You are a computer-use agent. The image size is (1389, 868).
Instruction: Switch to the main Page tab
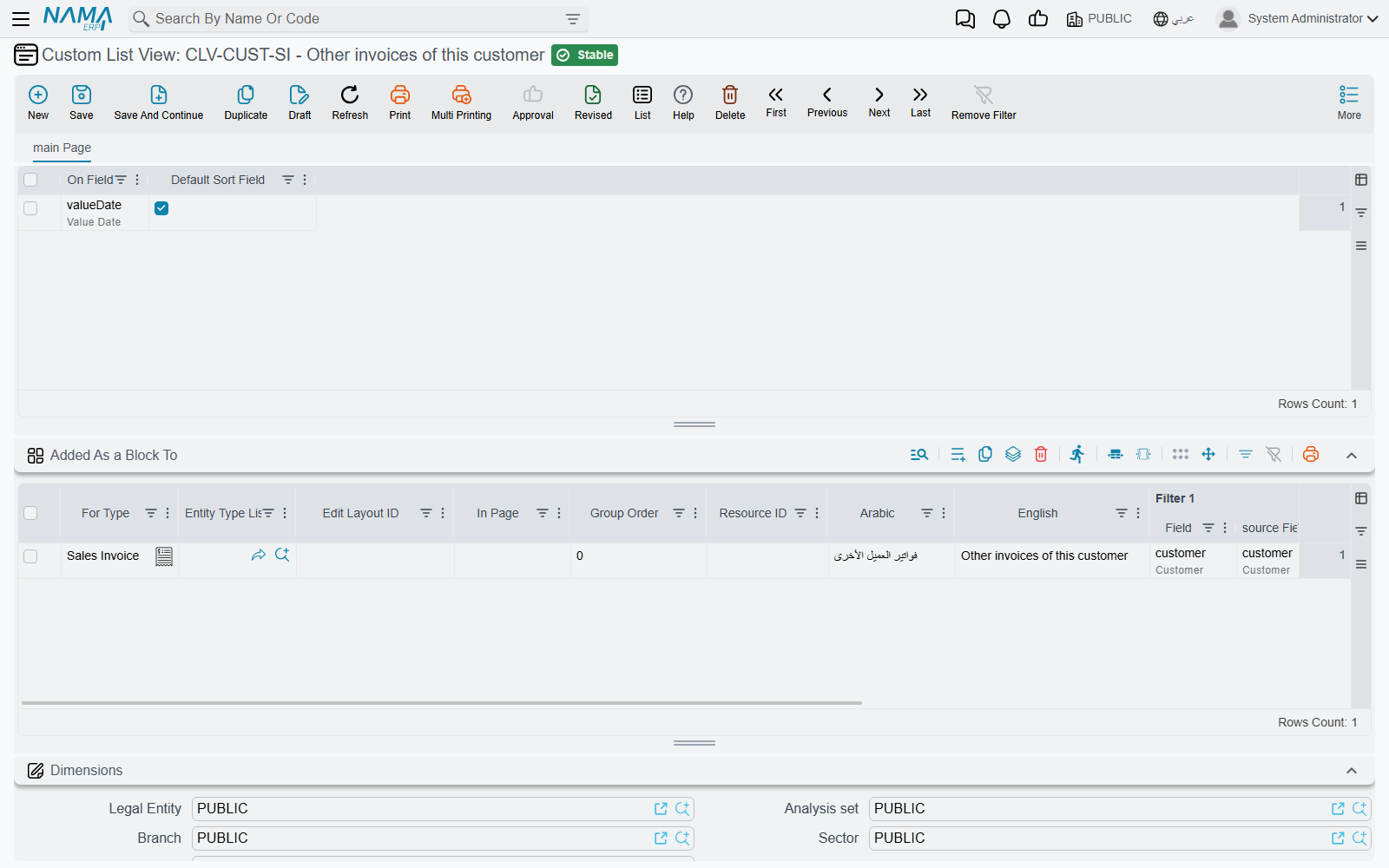pyautogui.click(x=62, y=148)
